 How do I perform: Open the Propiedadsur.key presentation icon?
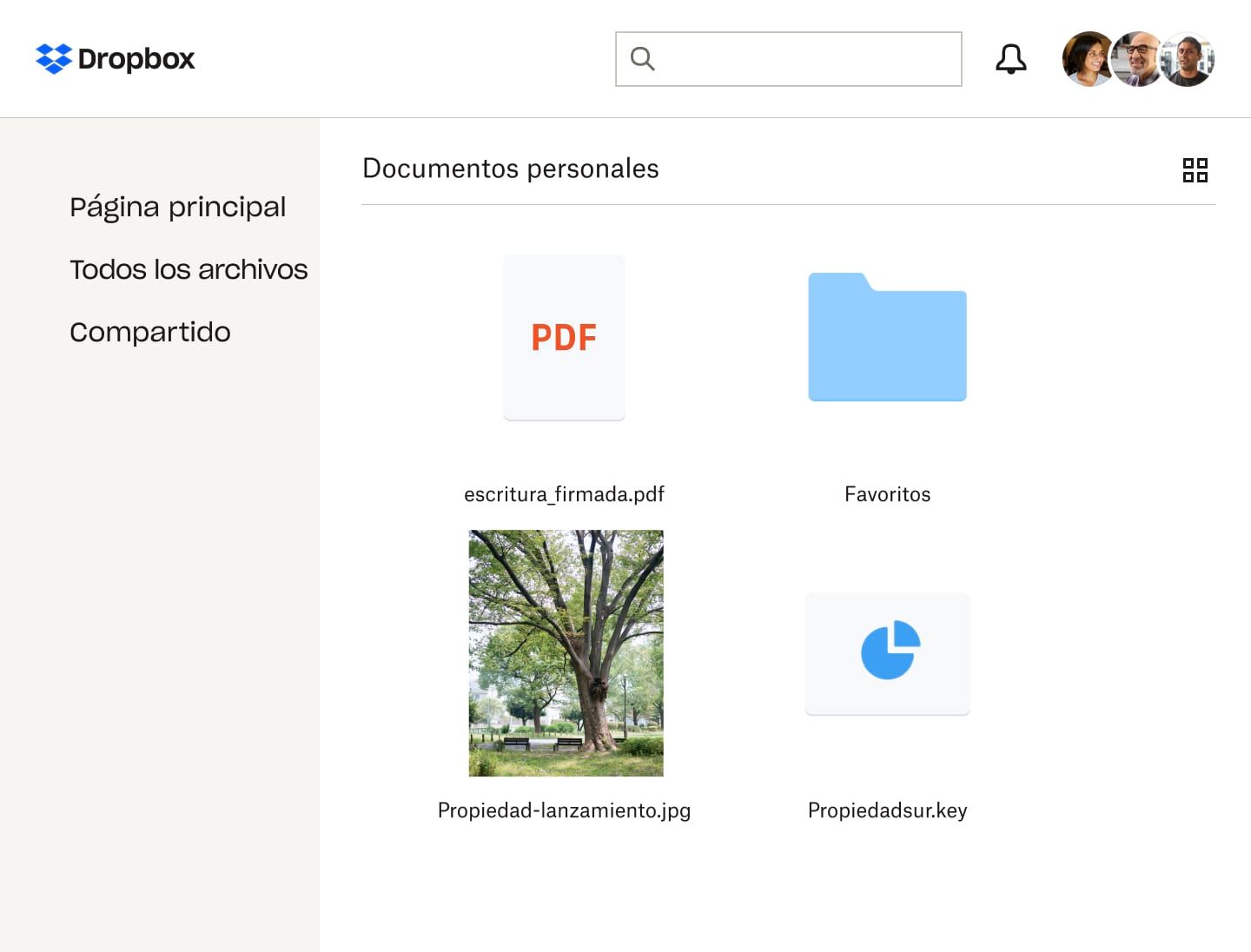coord(887,653)
